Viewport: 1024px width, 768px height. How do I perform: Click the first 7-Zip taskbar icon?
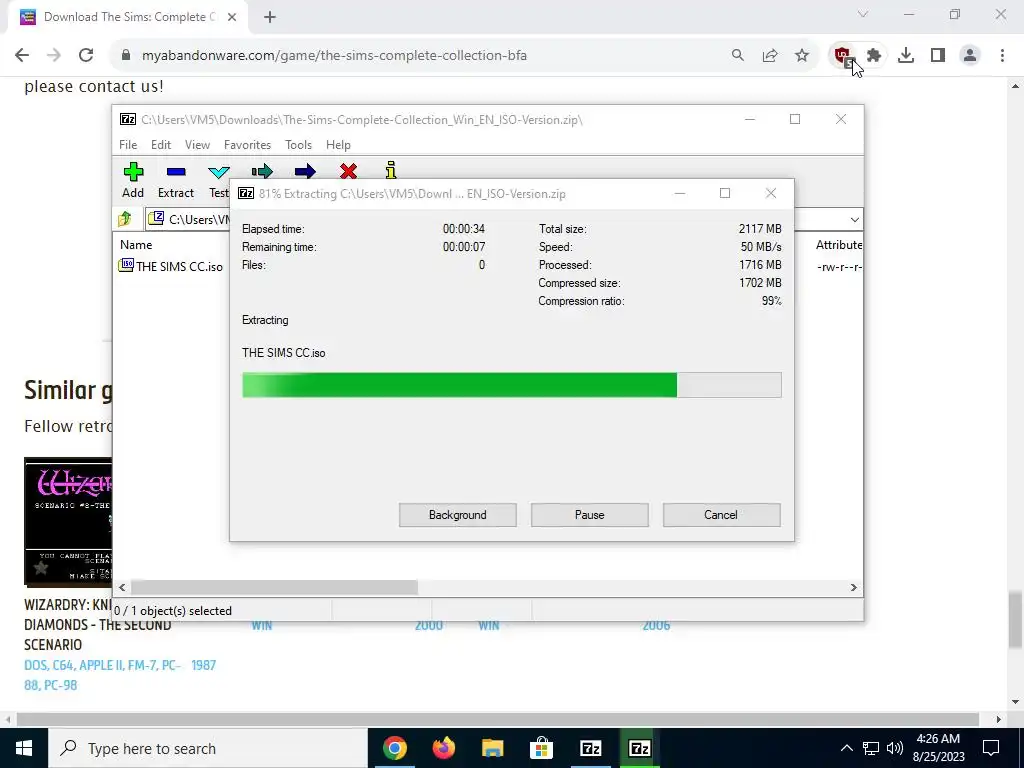(590, 748)
